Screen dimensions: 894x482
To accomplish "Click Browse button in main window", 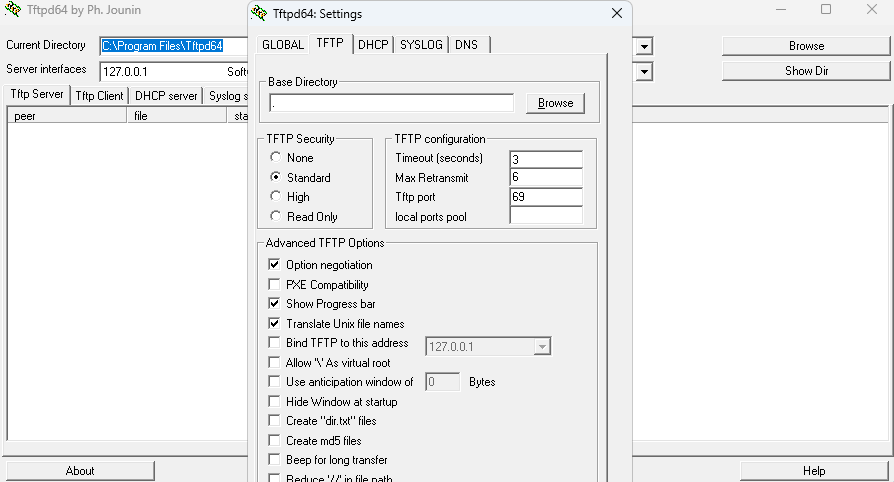I will pos(806,46).
